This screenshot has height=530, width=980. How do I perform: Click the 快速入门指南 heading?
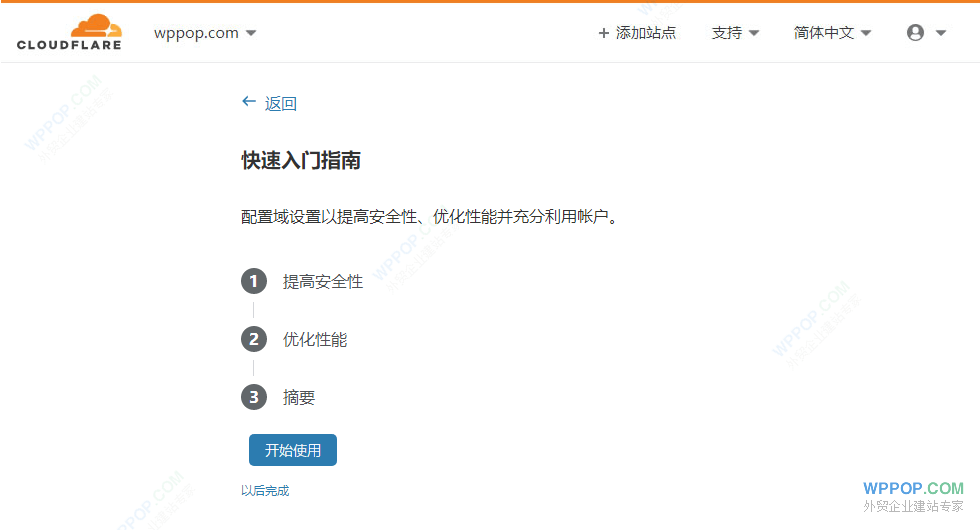click(x=301, y=161)
